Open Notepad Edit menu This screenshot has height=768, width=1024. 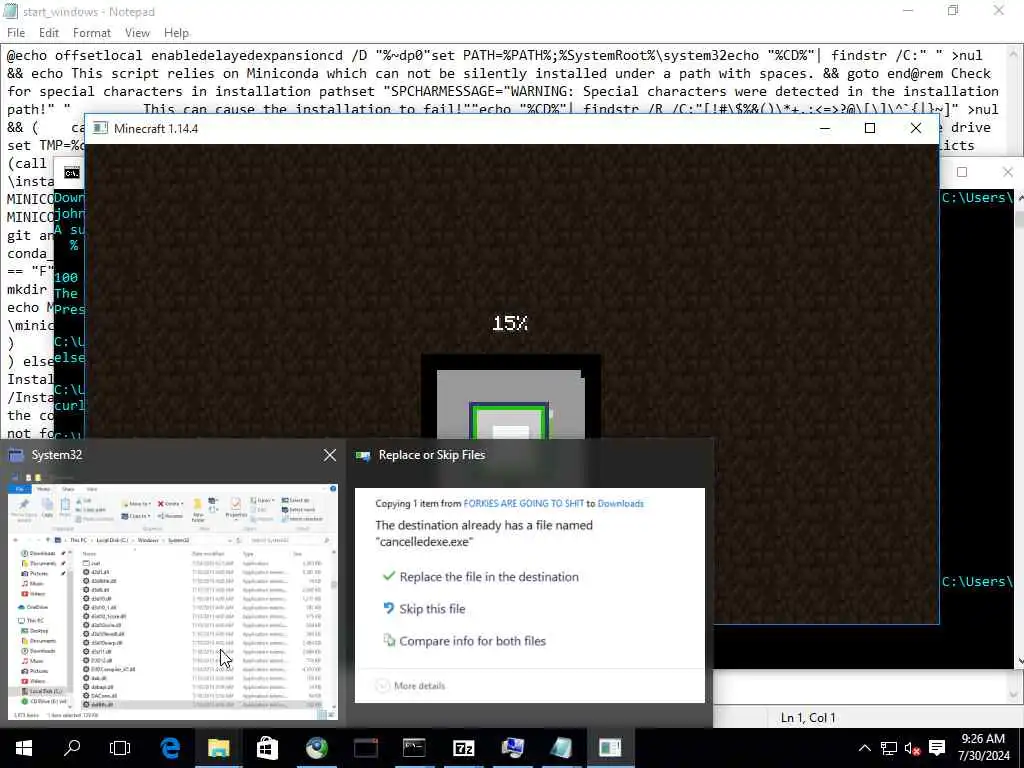point(49,33)
